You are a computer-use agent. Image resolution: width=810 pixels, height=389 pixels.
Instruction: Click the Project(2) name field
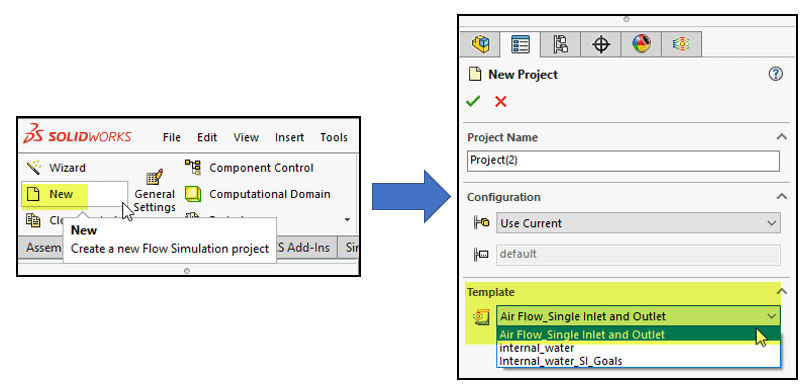(623, 161)
